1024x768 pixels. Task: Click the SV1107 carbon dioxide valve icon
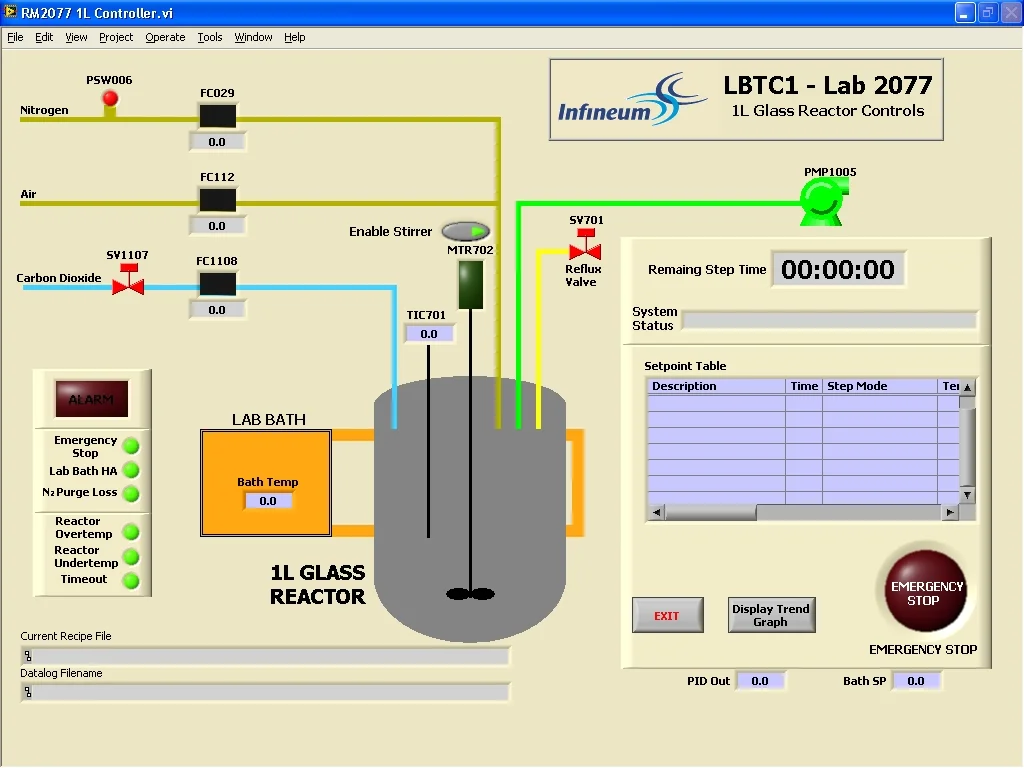pos(128,285)
